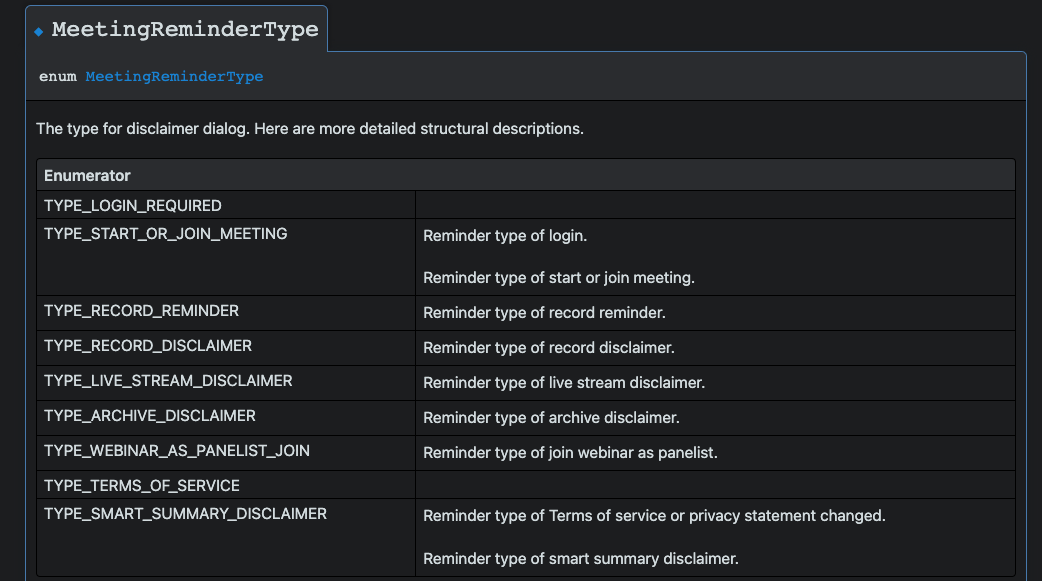Open the blue MeetingReminderType enum link
Image resolution: width=1042 pixels, height=581 pixels.
pyautogui.click(x=174, y=76)
